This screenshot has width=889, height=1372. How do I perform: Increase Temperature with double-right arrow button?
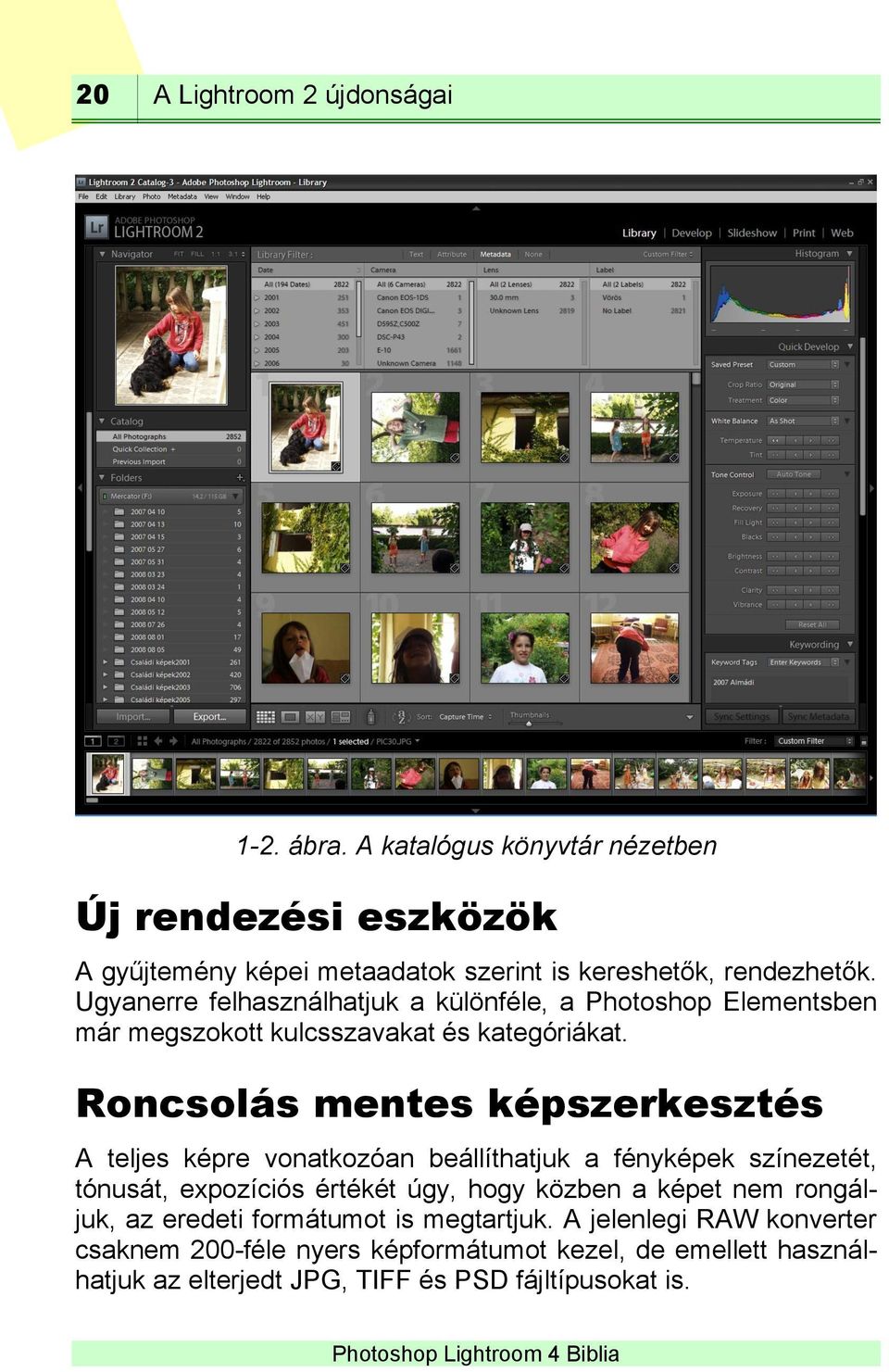(x=833, y=440)
